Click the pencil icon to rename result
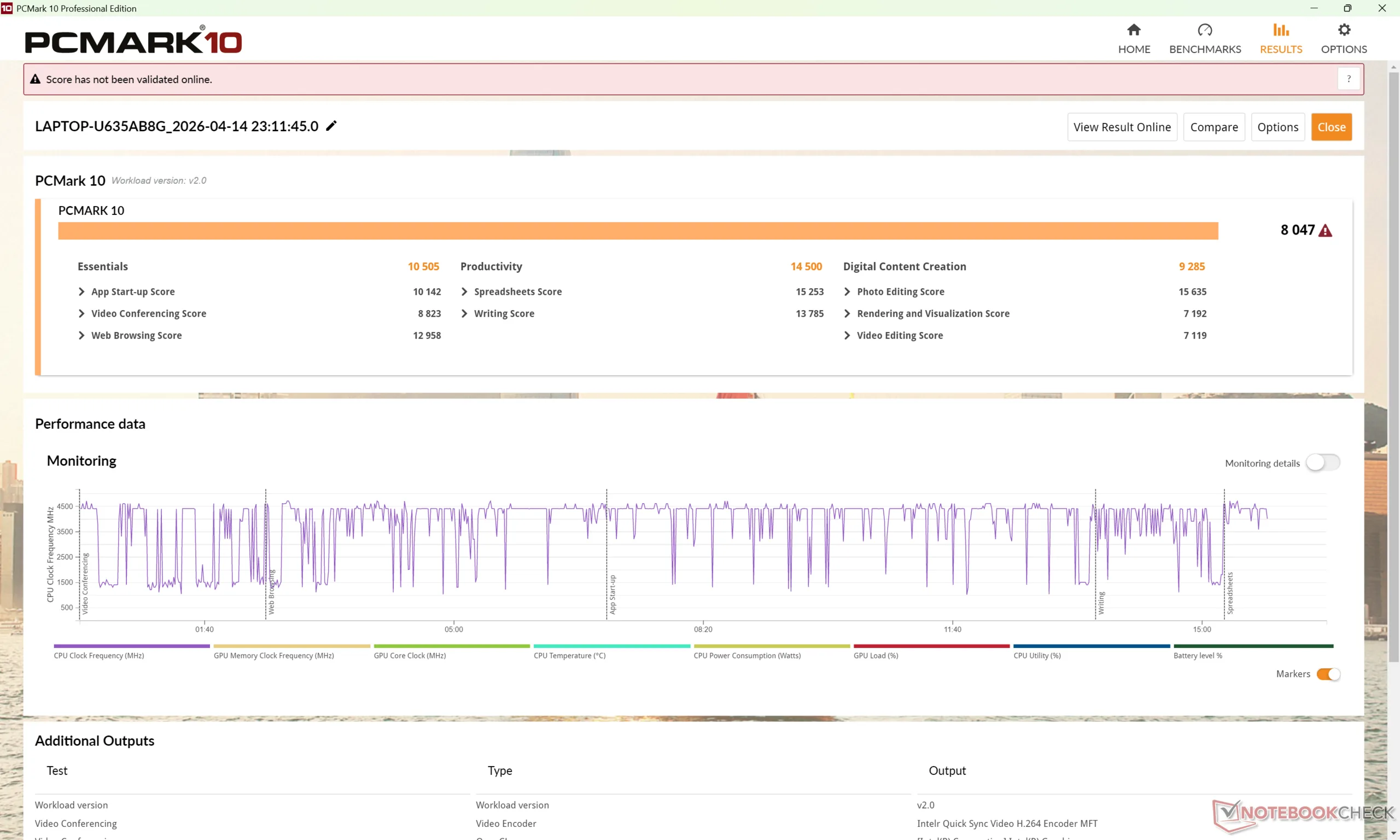 tap(331, 126)
